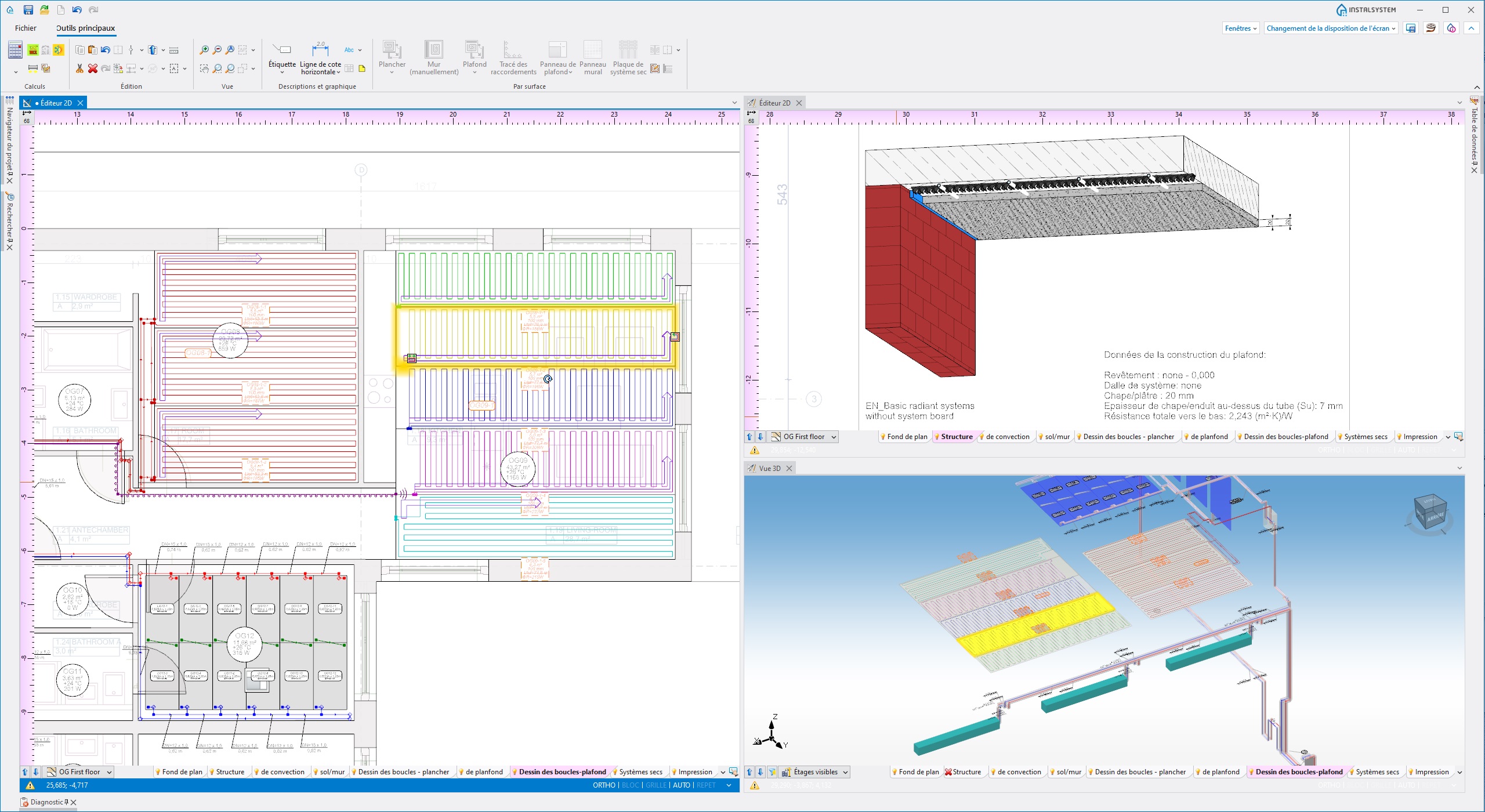Close the right Éditeur 2D tab
Screen dimensions: 1485x812
799,103
